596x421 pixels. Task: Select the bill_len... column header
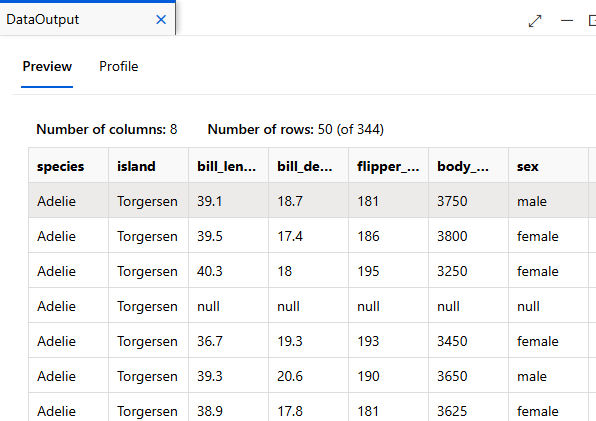[227, 166]
